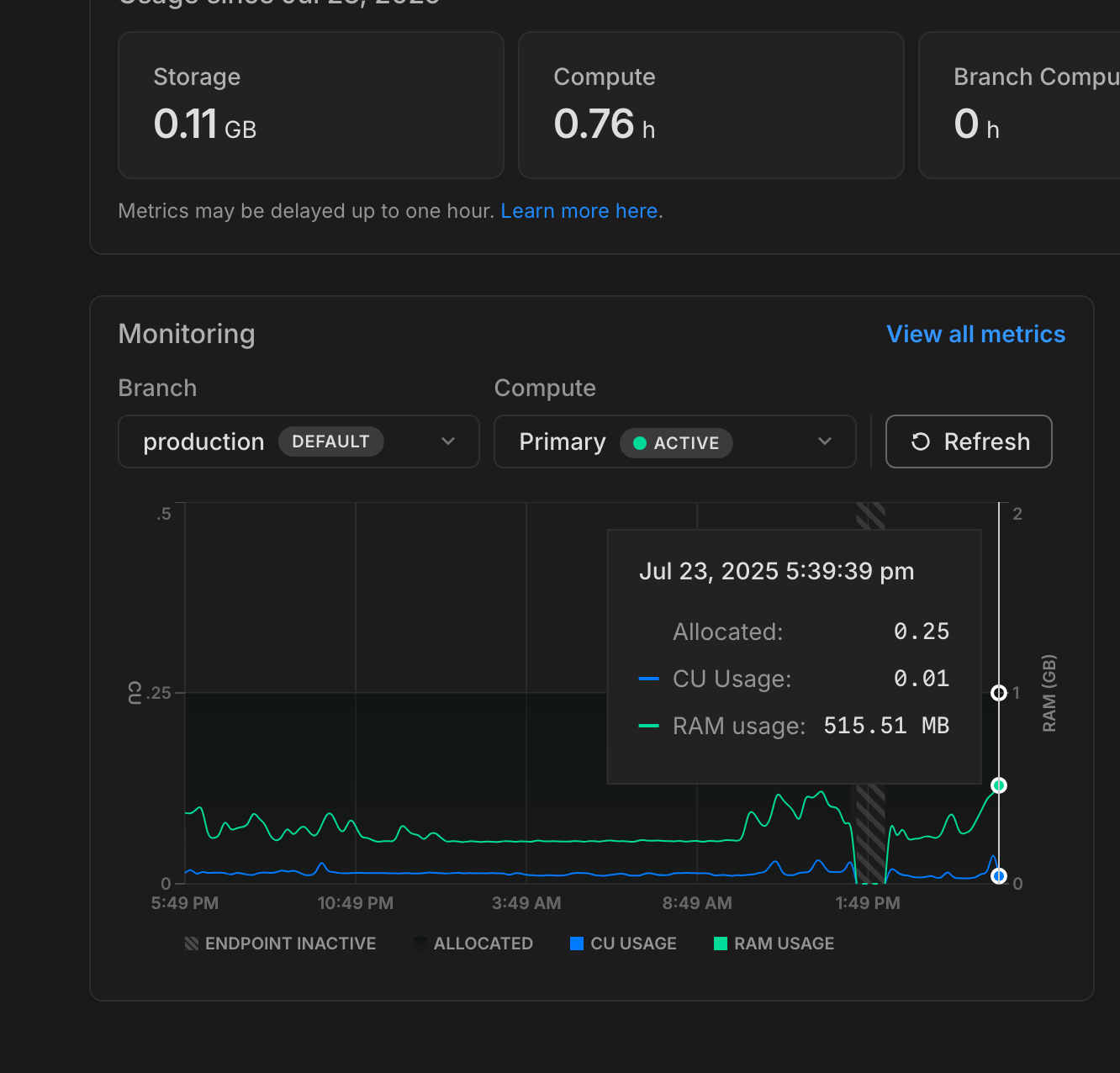Toggle ENDPOINT INACTIVE legend entry
The width and height of the screenshot is (1120, 1073).
pos(281,943)
